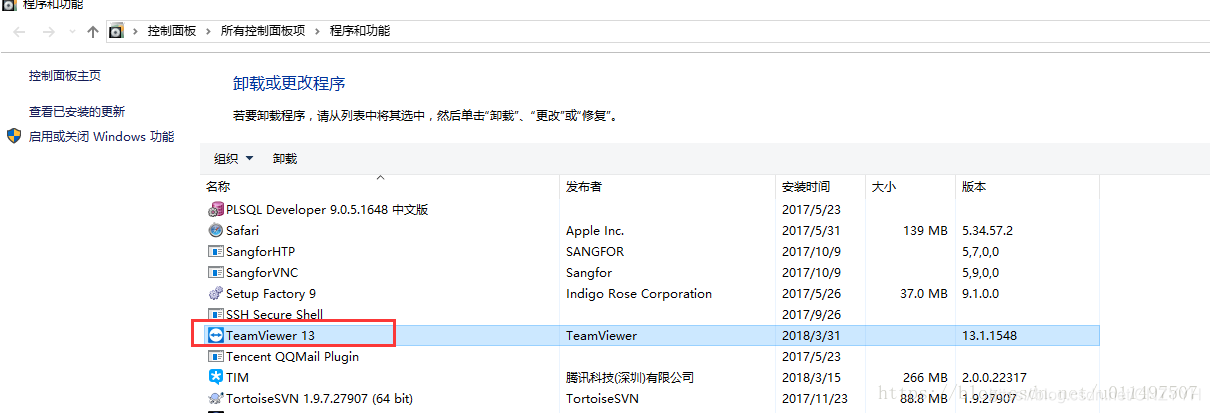Expand chevron after 所有控制面板项 breadcrumb
This screenshot has width=1210, height=413.
point(318,31)
